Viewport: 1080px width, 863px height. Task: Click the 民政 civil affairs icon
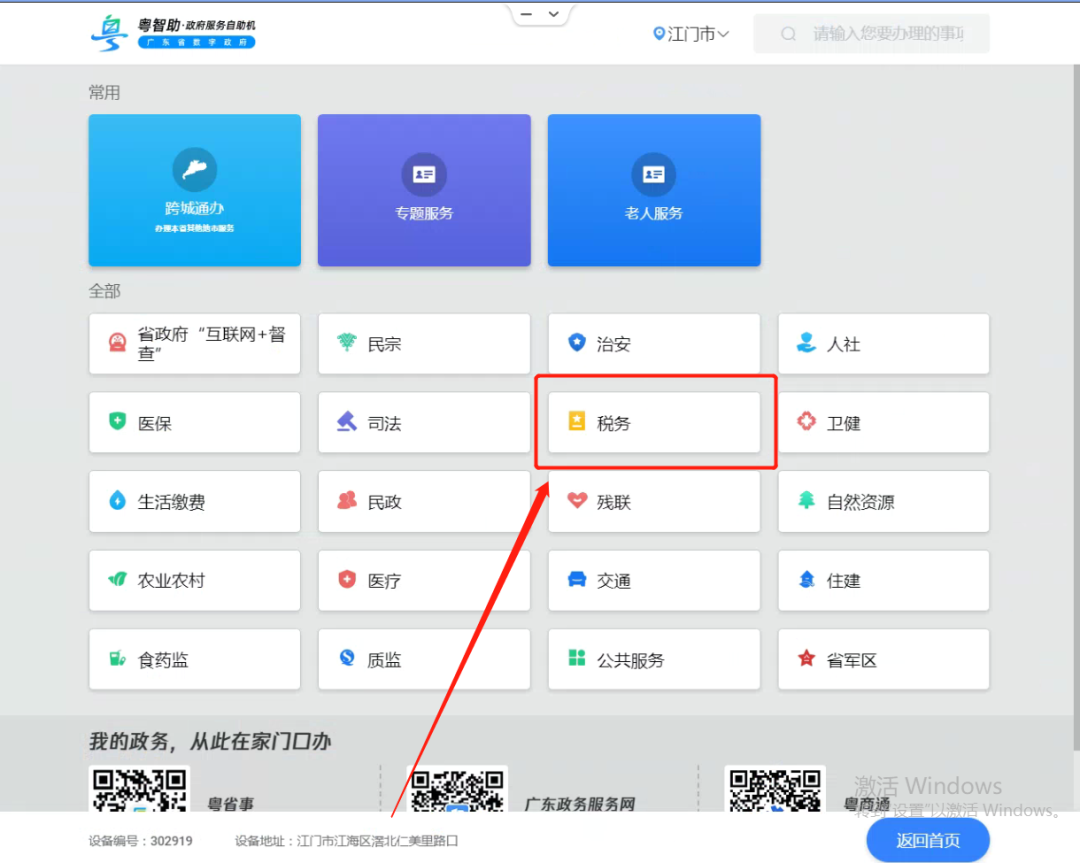pyautogui.click(x=424, y=501)
